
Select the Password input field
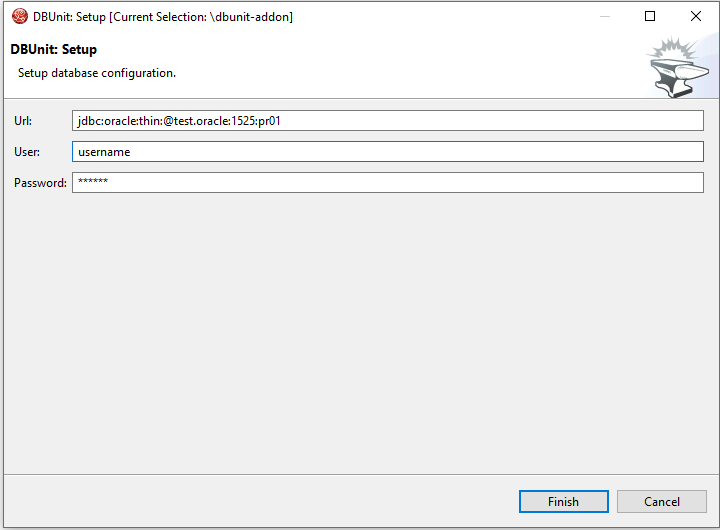[x=388, y=182]
